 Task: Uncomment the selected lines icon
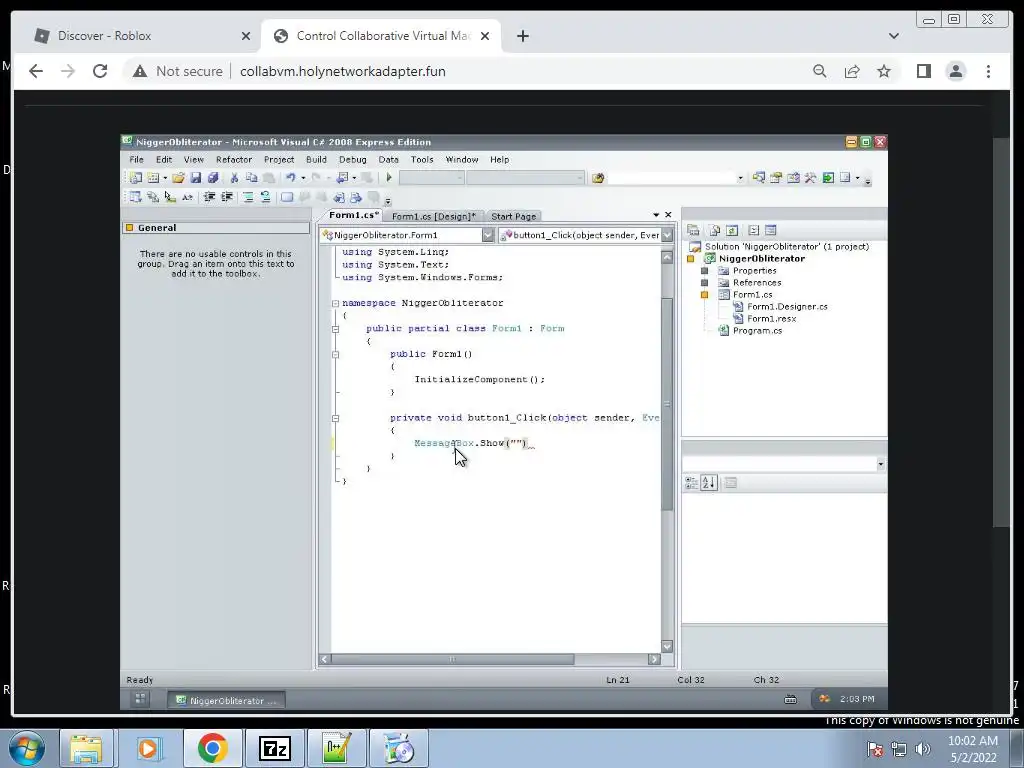[265, 197]
